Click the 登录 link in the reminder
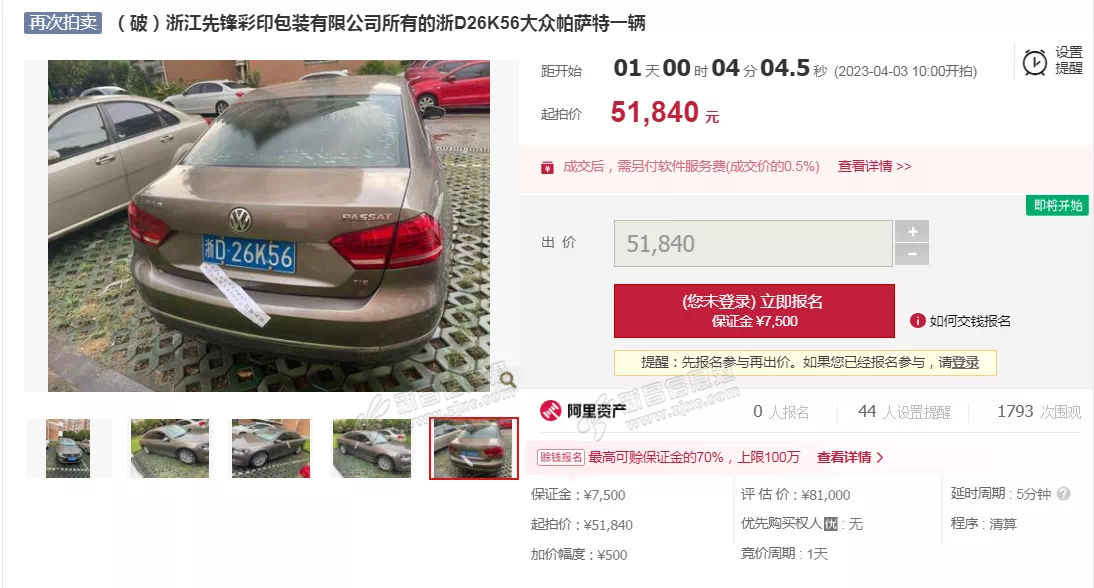This screenshot has height=588, width=1094. 966,363
